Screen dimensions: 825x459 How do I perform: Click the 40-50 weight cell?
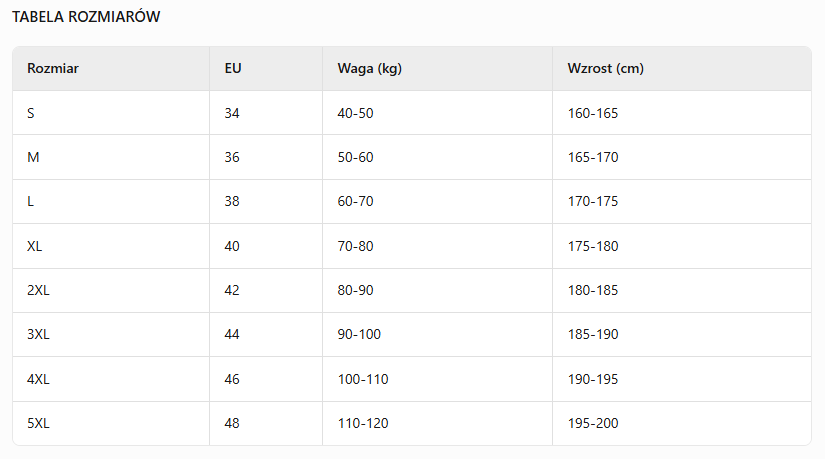coord(355,113)
